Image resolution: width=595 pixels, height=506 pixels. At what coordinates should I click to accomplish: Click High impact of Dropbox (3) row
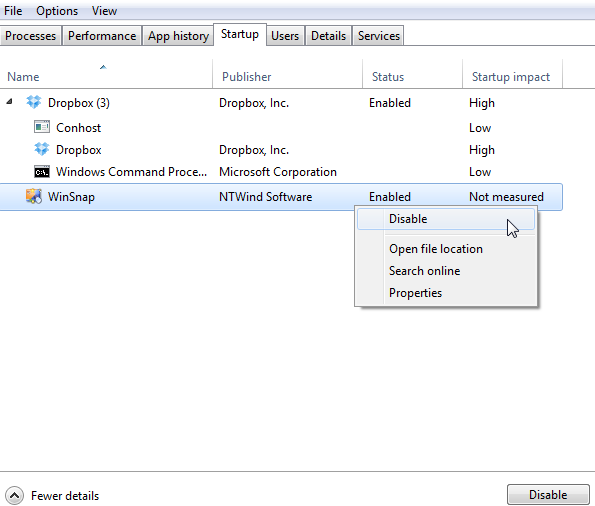coord(482,103)
